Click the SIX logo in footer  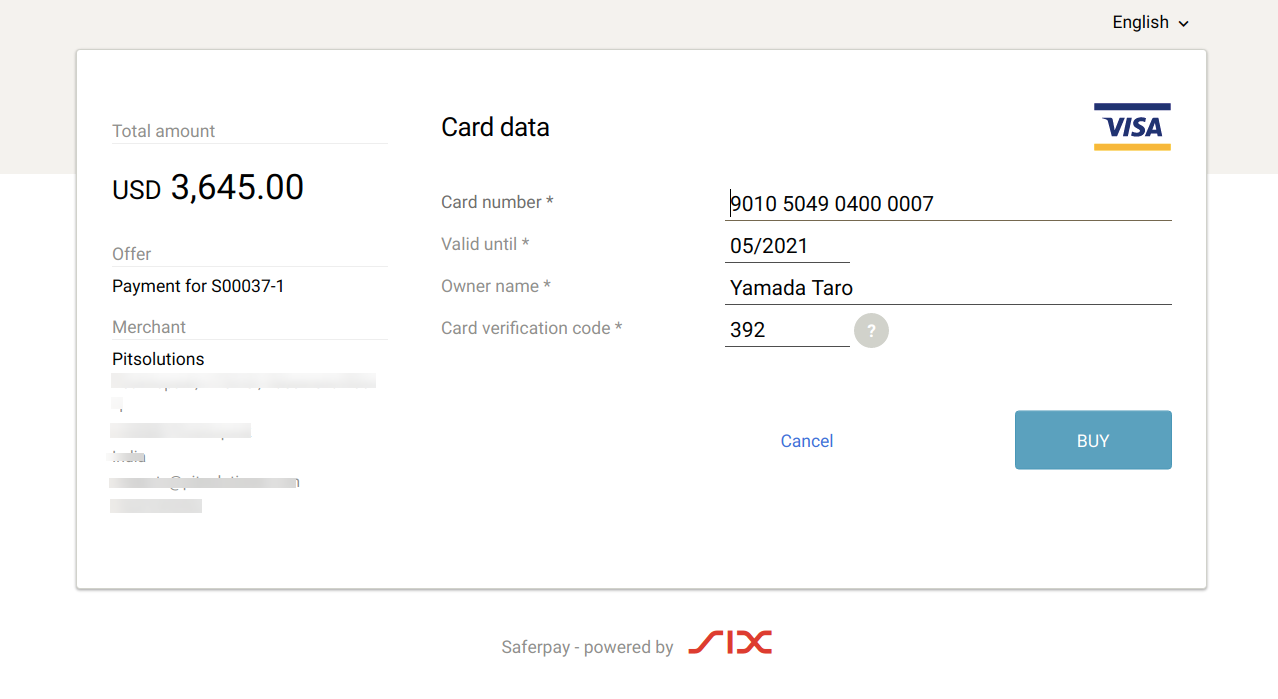coord(730,643)
